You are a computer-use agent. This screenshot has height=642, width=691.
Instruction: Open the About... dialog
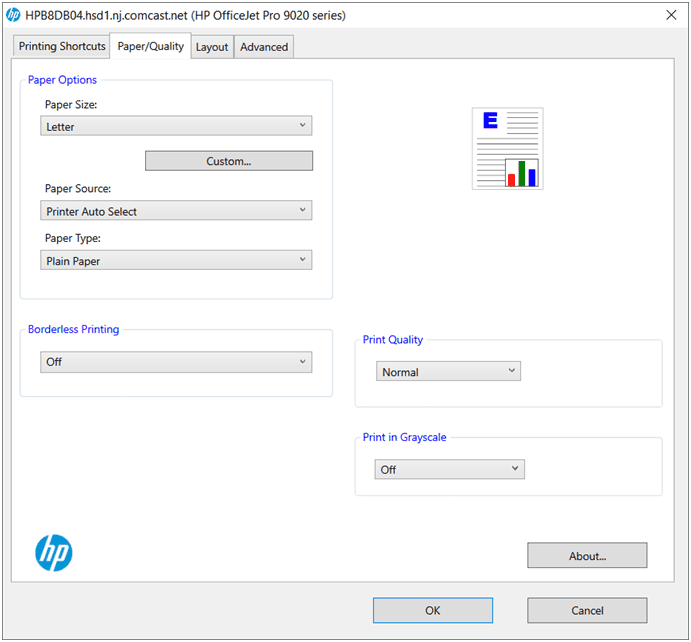coord(587,556)
